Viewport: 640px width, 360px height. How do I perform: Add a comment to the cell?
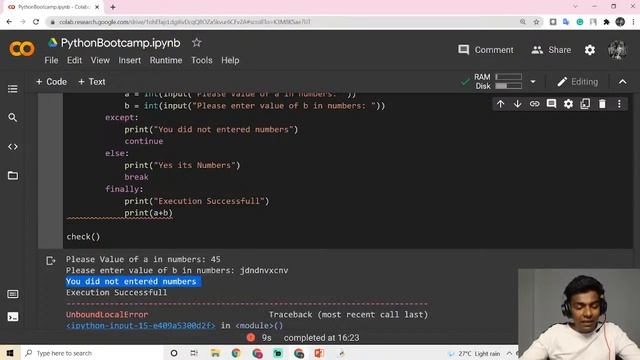tap(551, 104)
